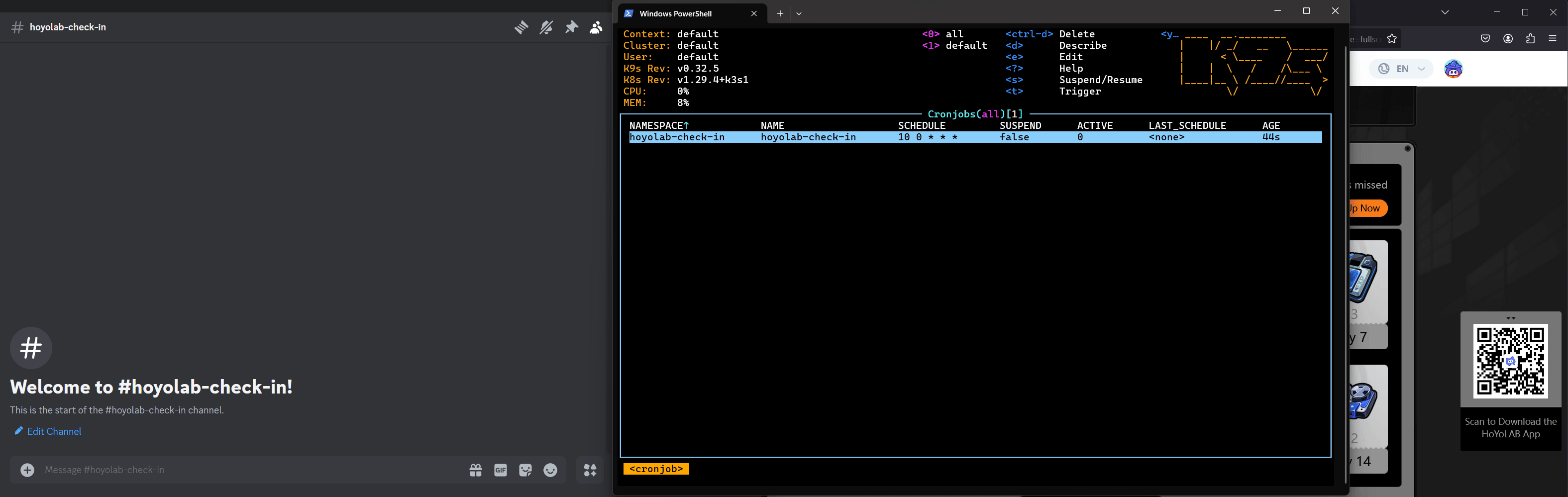Click the plus attachment button in message bar
The image size is (1568, 497).
pyautogui.click(x=27, y=470)
